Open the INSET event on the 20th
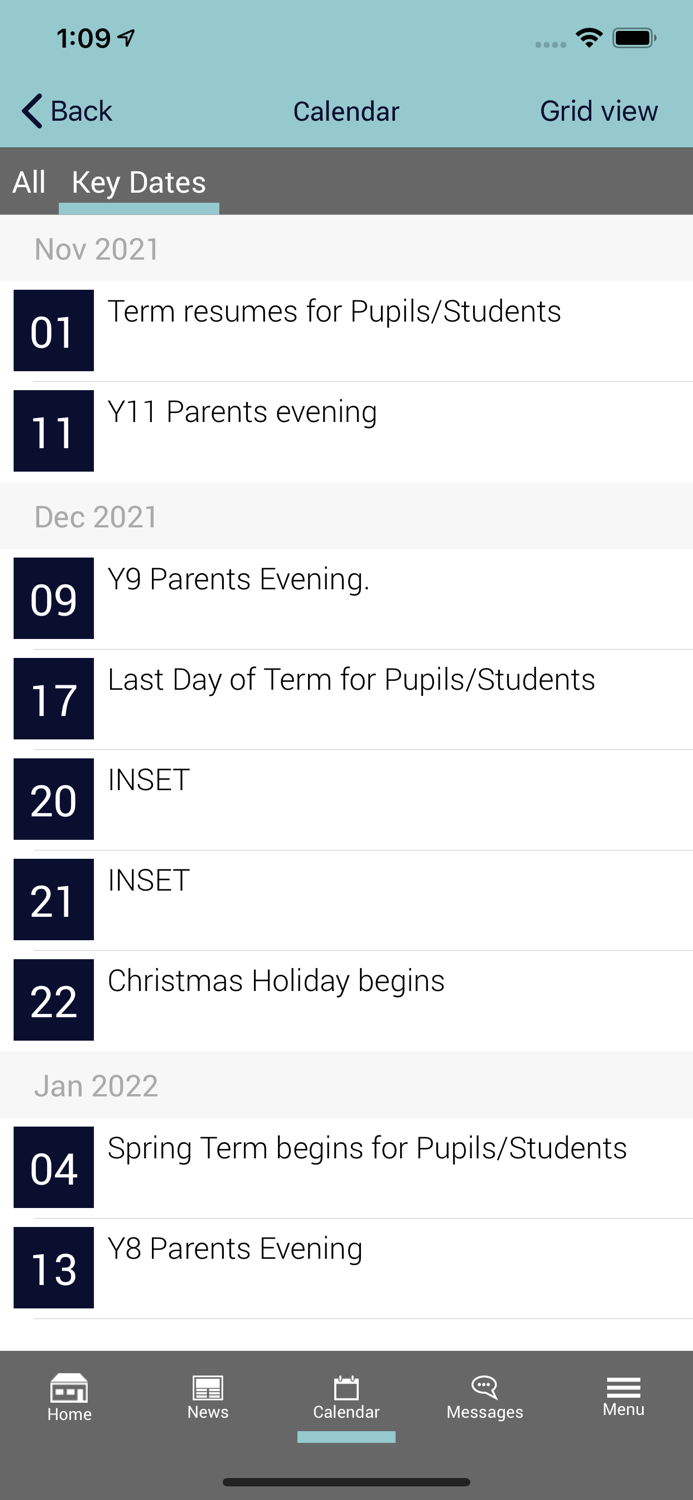Image resolution: width=693 pixels, height=1500 pixels. click(x=300, y=798)
